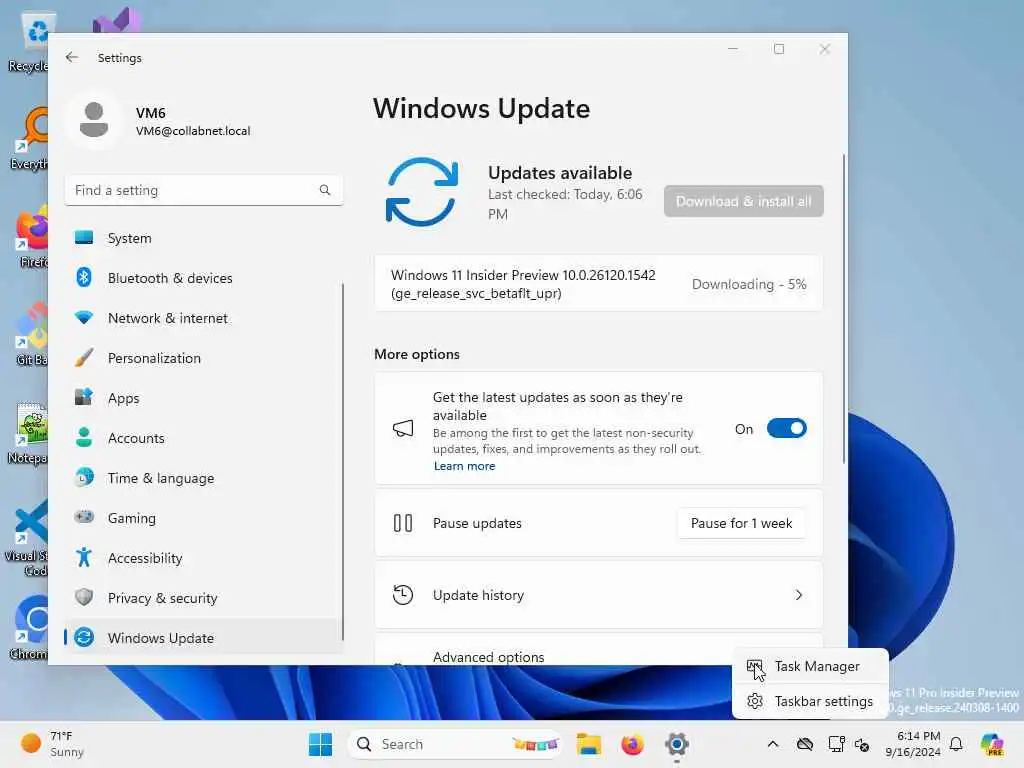Click the Update history clock icon
Viewport: 1024px width, 768px height.
(403, 595)
